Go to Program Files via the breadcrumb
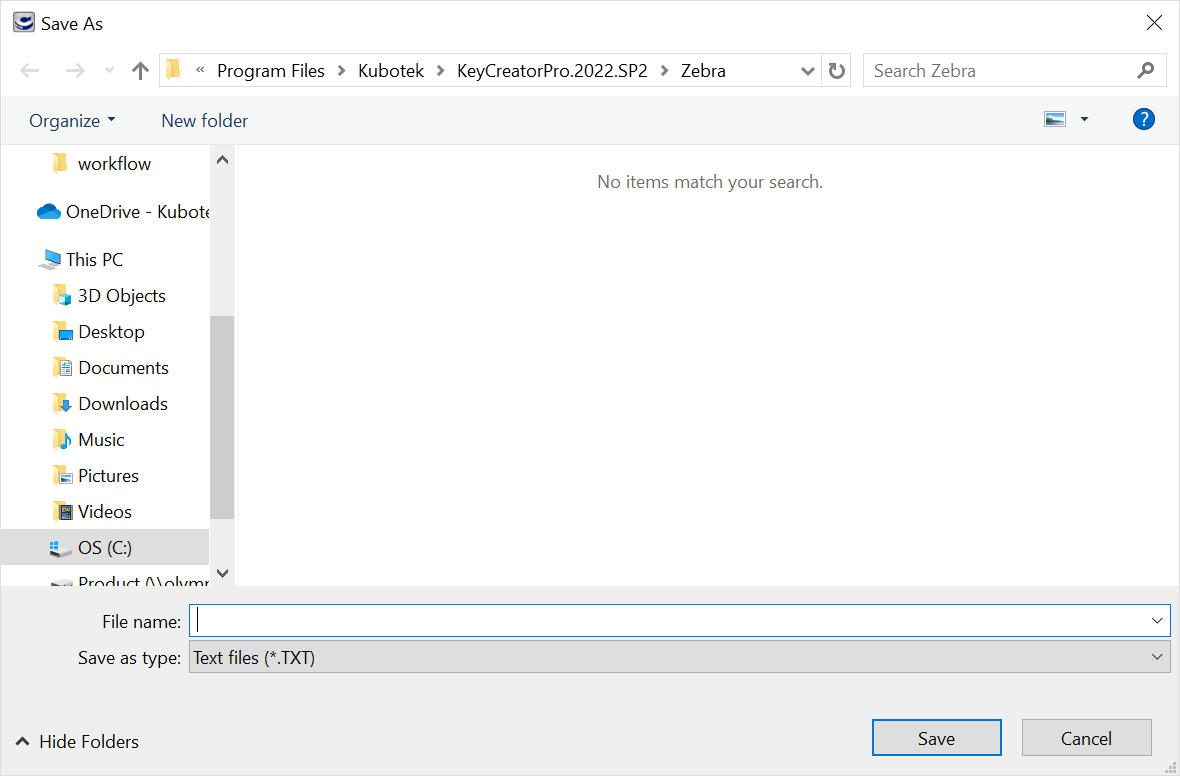1180x776 pixels. click(x=271, y=70)
